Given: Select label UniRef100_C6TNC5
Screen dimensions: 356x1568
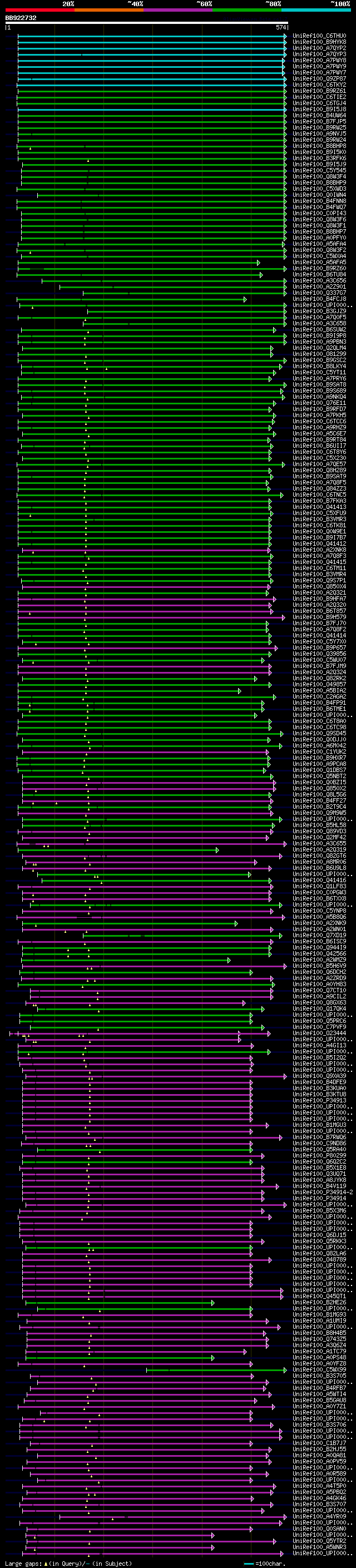Looking at the screenshot, I should (x=319, y=495).
